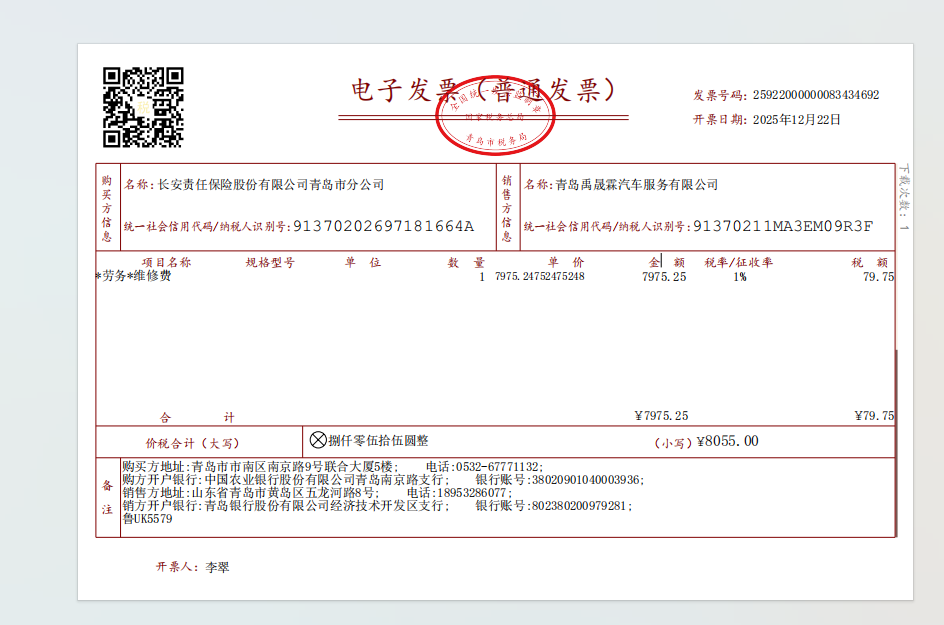Click the license plate 鲁UK5579 in remarks

tap(147, 519)
